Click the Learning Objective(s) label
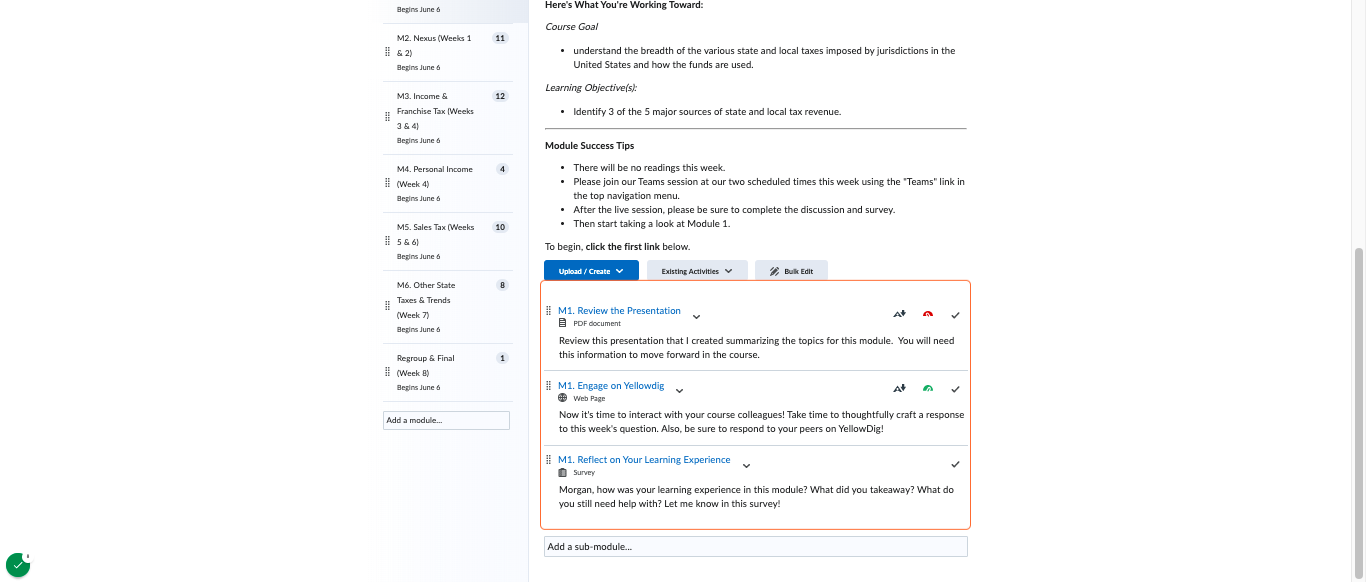Screen dimensions: 1366x582 coord(591,88)
